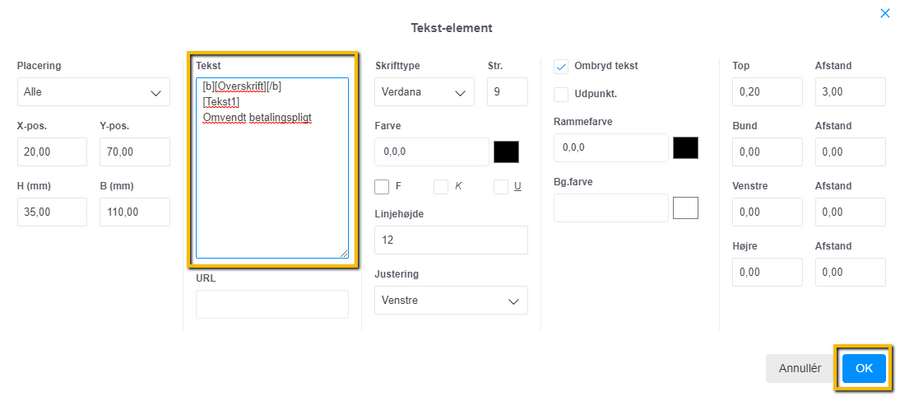Open the white Bg.farve color swatch
Image resolution: width=900 pixels, height=406 pixels.
pyautogui.click(x=685, y=208)
